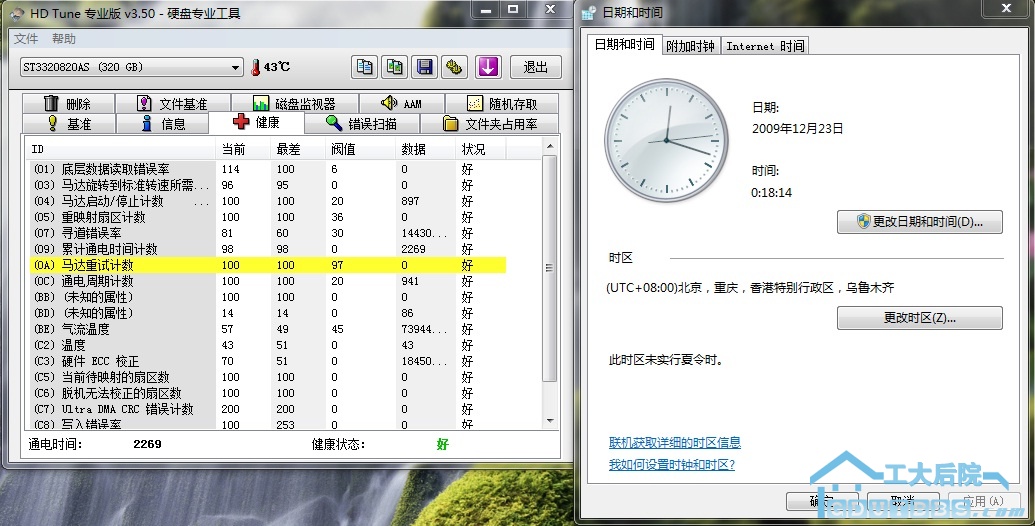The width and height of the screenshot is (1035, 526).
Task: Select the (C3) 硬件 ECC 校正 row
Action: [268, 361]
